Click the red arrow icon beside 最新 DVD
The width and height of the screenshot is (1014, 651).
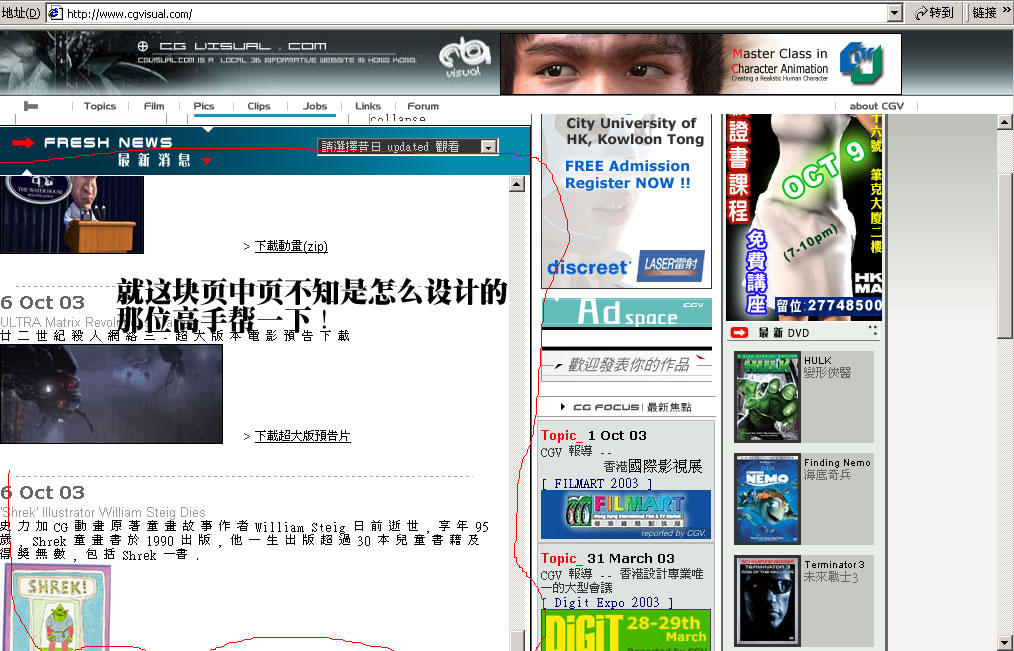pyautogui.click(x=739, y=332)
